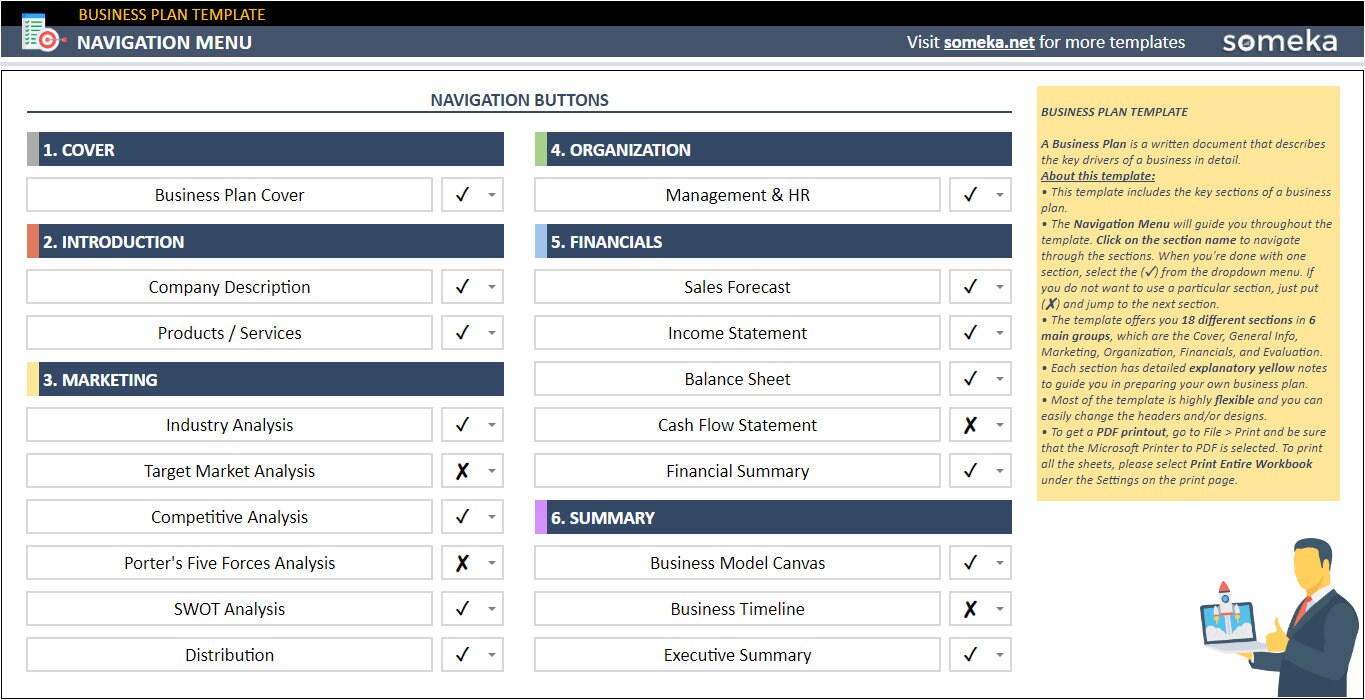Click the yellow template notes box
Image resolution: width=1365 pixels, height=700 pixels.
[1188, 293]
